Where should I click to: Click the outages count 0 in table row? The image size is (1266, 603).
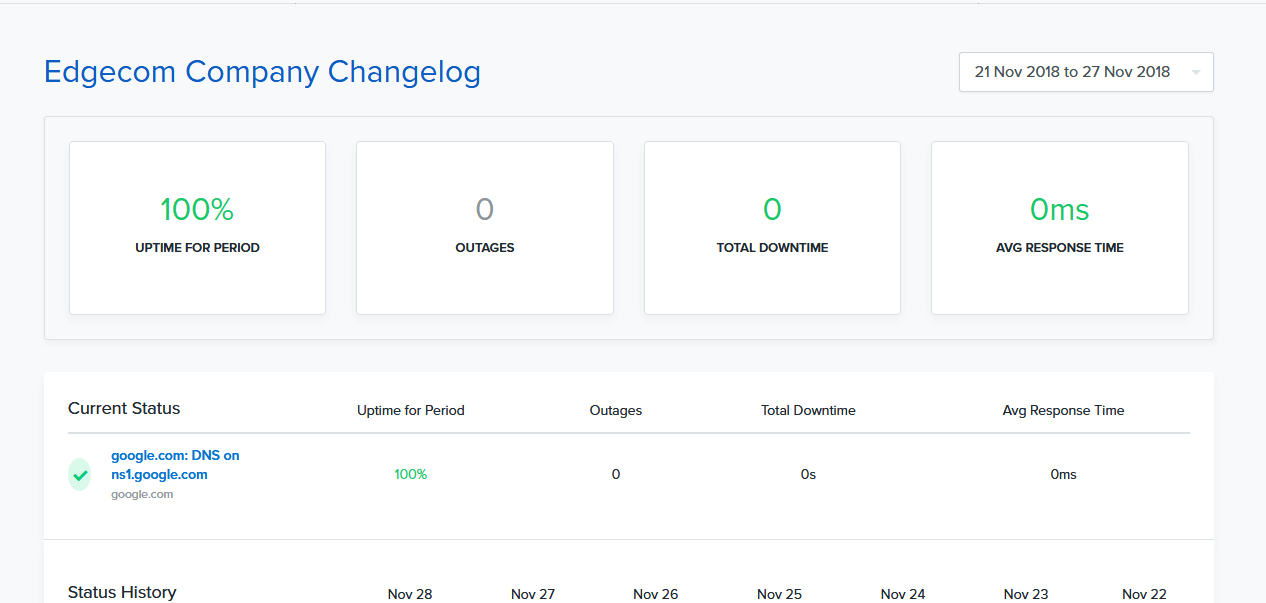pos(616,474)
